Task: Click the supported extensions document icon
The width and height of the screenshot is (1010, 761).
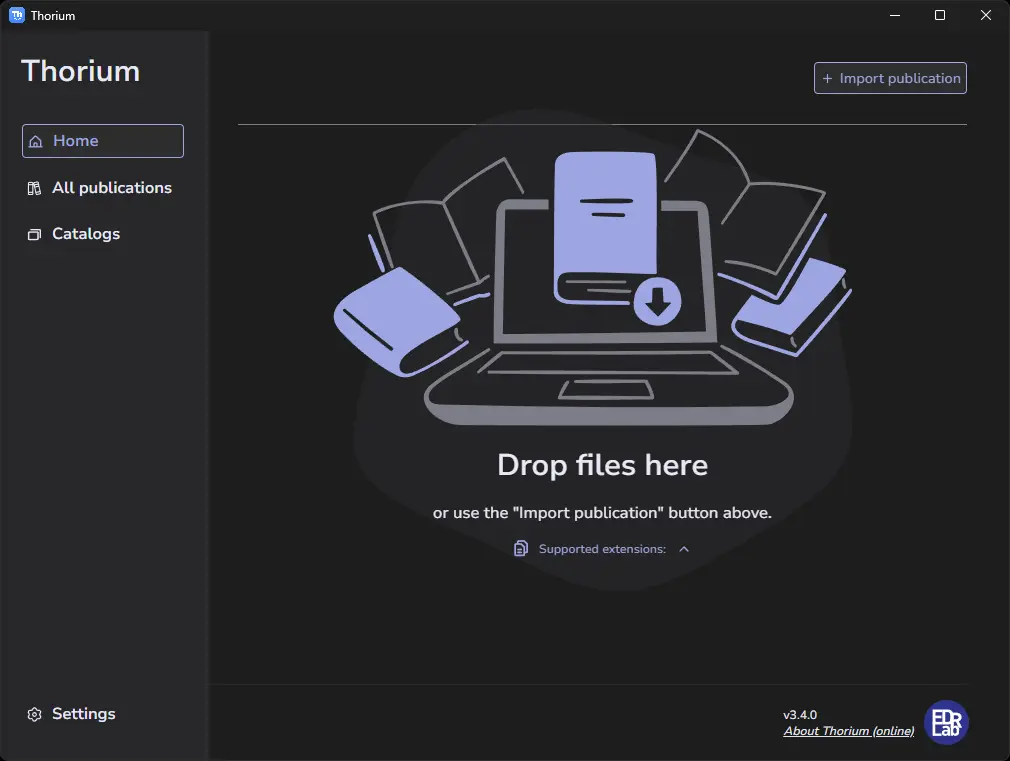Action: point(521,548)
